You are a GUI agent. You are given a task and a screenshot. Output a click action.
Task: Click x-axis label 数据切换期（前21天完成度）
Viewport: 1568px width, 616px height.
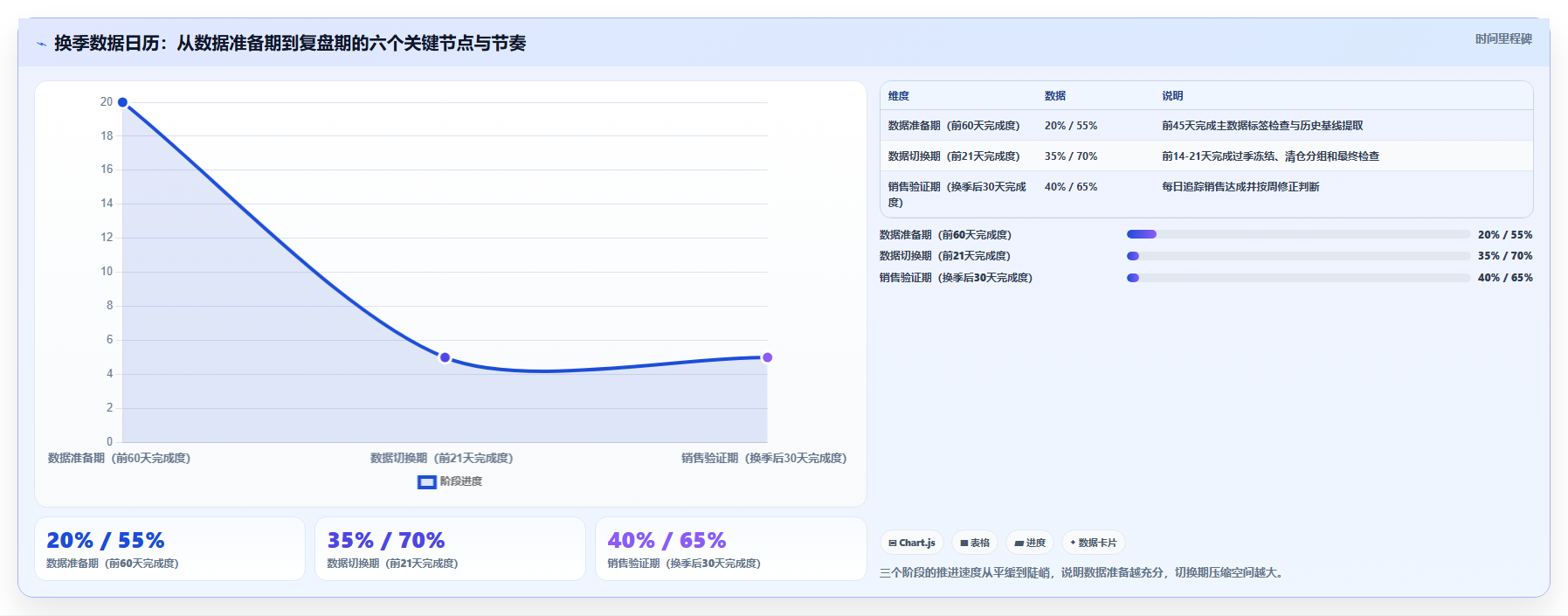point(442,458)
